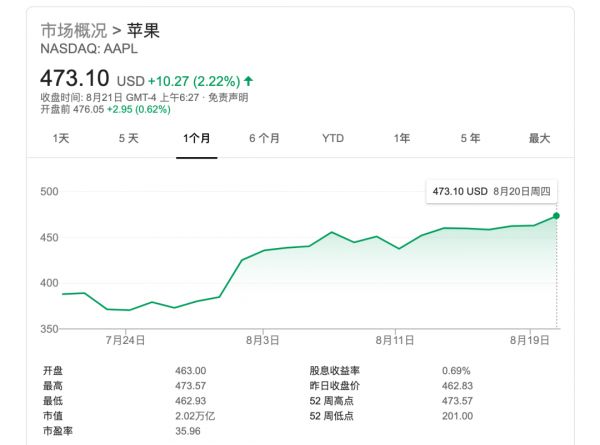600x445 pixels.
Task: Click the 473.10 USD chart tooltip
Action: tap(492, 191)
